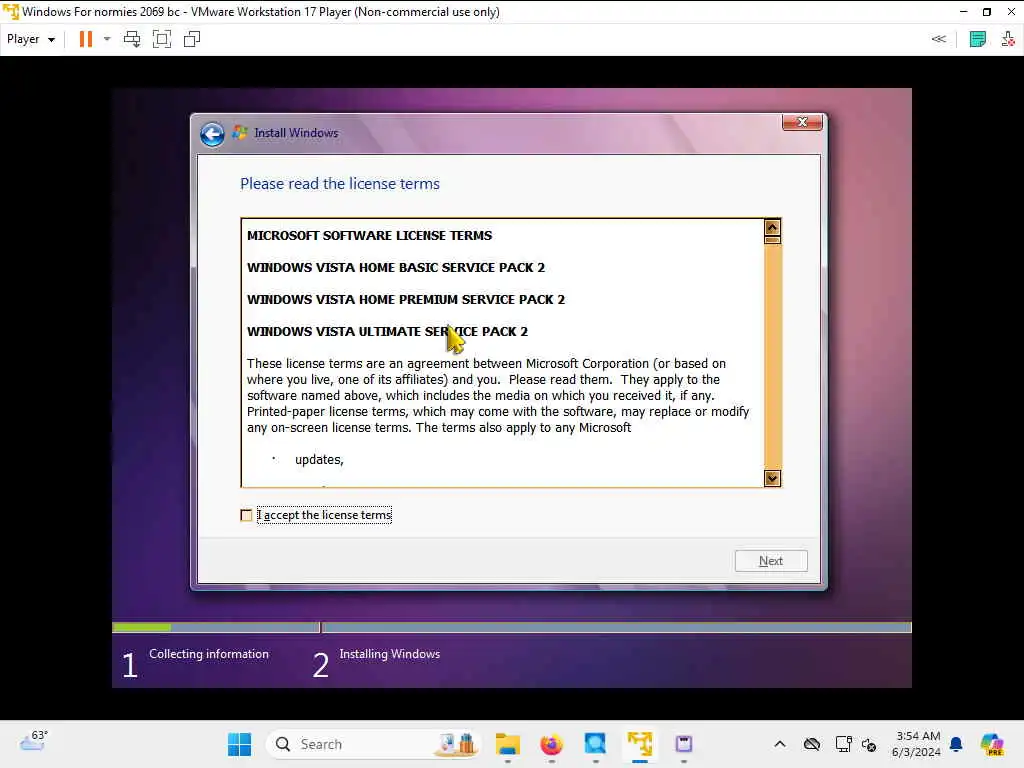
Task: Click the crossed-out cloud tray icon
Action: [812, 744]
